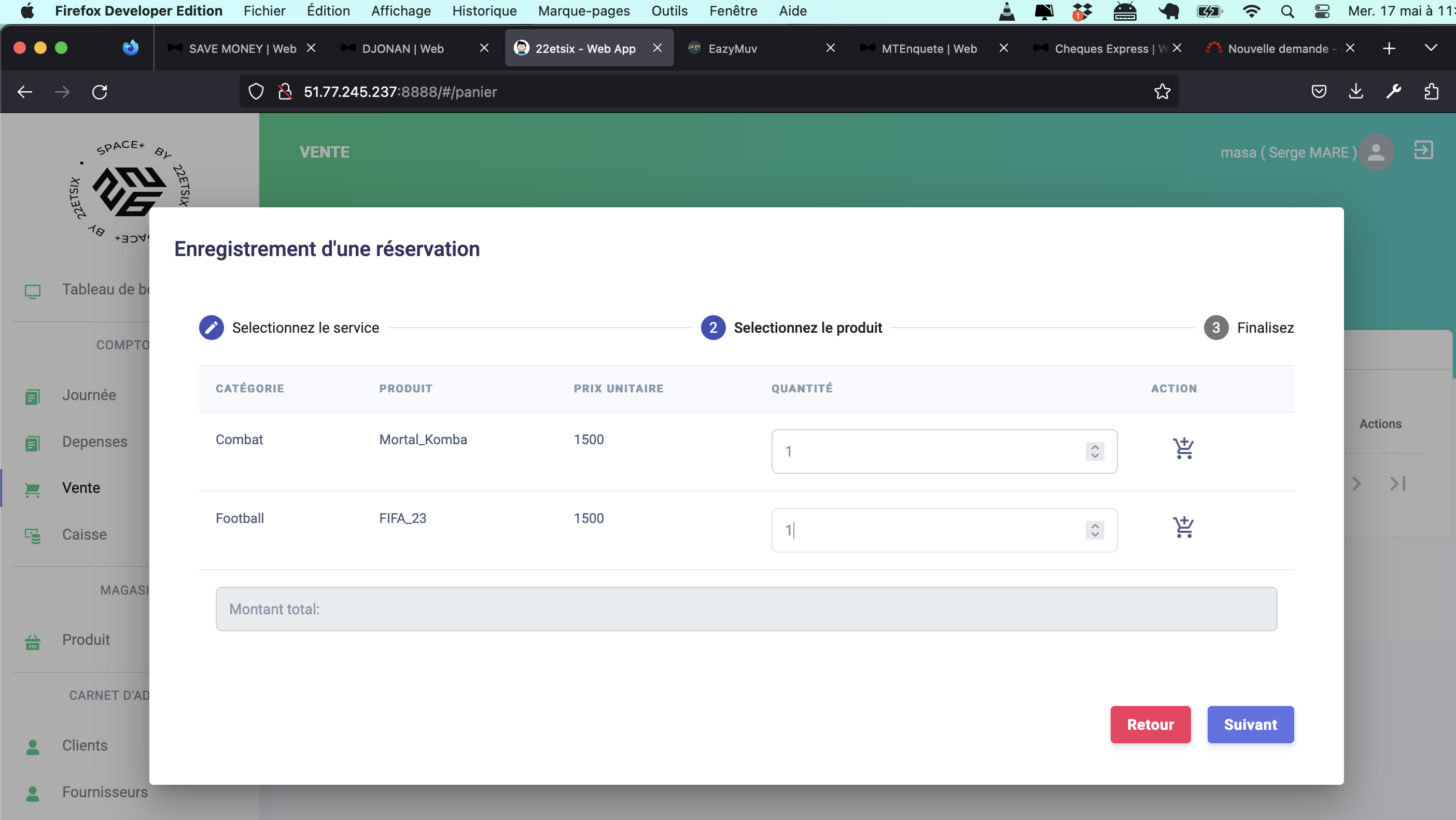
Task: Go to next table page chevron
Action: click(x=1356, y=484)
